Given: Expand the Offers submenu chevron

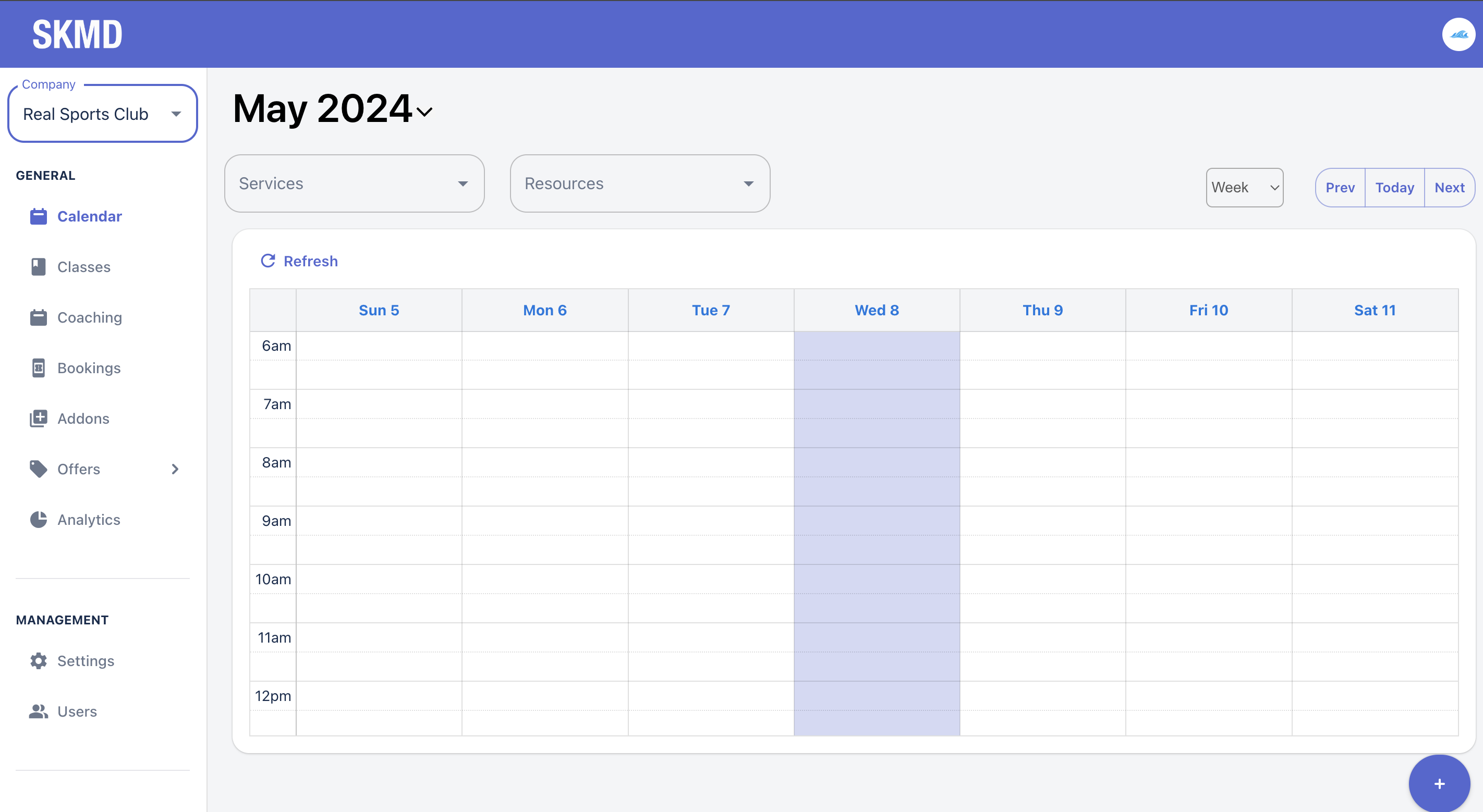Looking at the screenshot, I should tap(175, 469).
